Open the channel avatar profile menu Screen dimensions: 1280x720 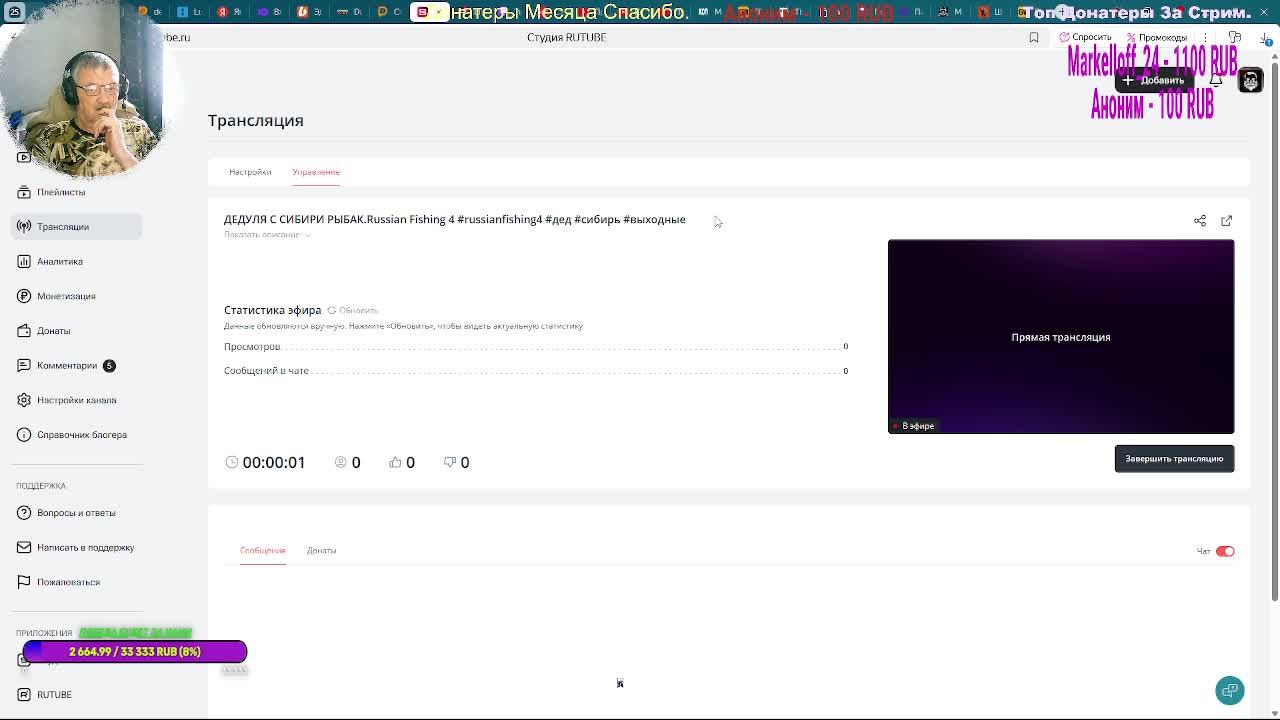1251,80
